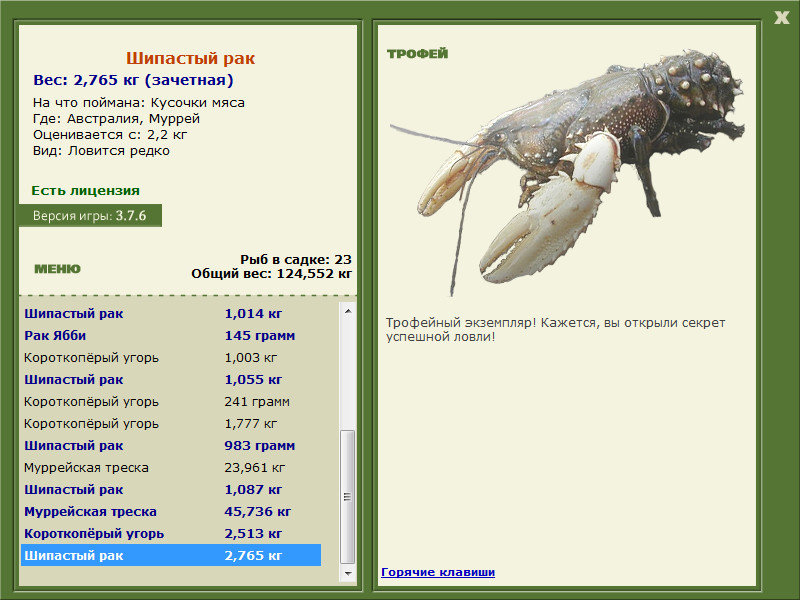Click the ТРОФЕЙ label

point(417,54)
